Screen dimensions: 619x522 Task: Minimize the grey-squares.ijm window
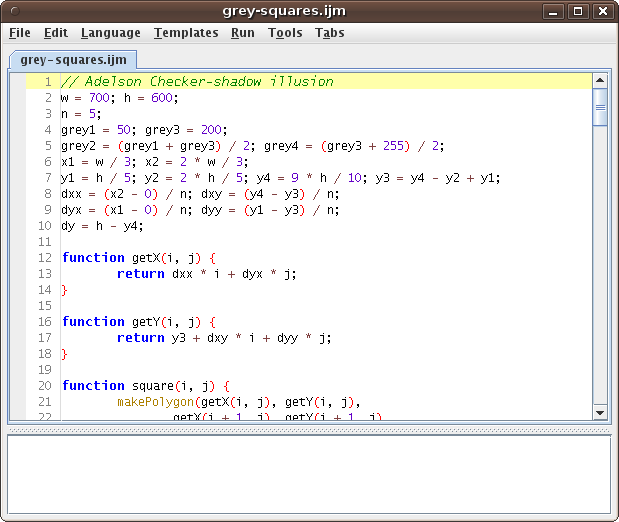tap(553, 11)
